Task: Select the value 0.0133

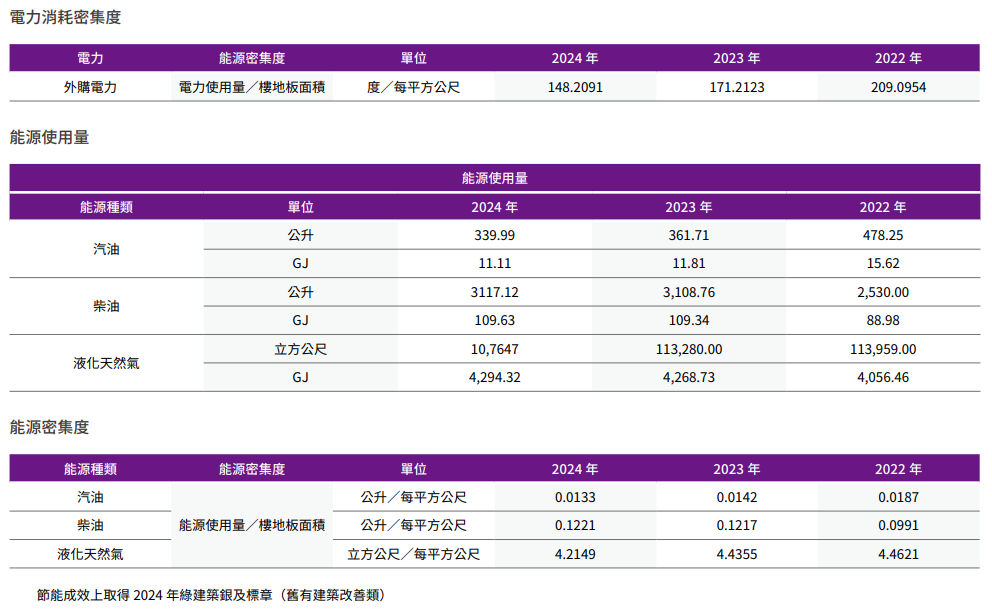Action: tap(575, 497)
